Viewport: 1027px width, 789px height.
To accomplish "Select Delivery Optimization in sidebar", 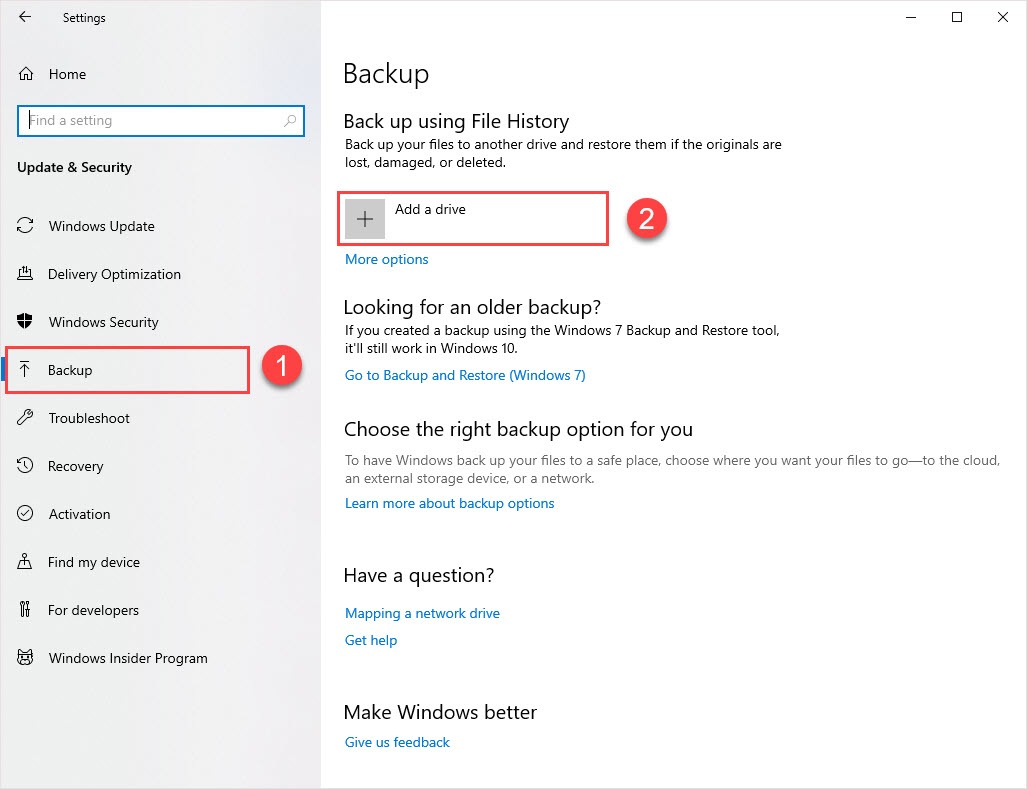I will 114,274.
